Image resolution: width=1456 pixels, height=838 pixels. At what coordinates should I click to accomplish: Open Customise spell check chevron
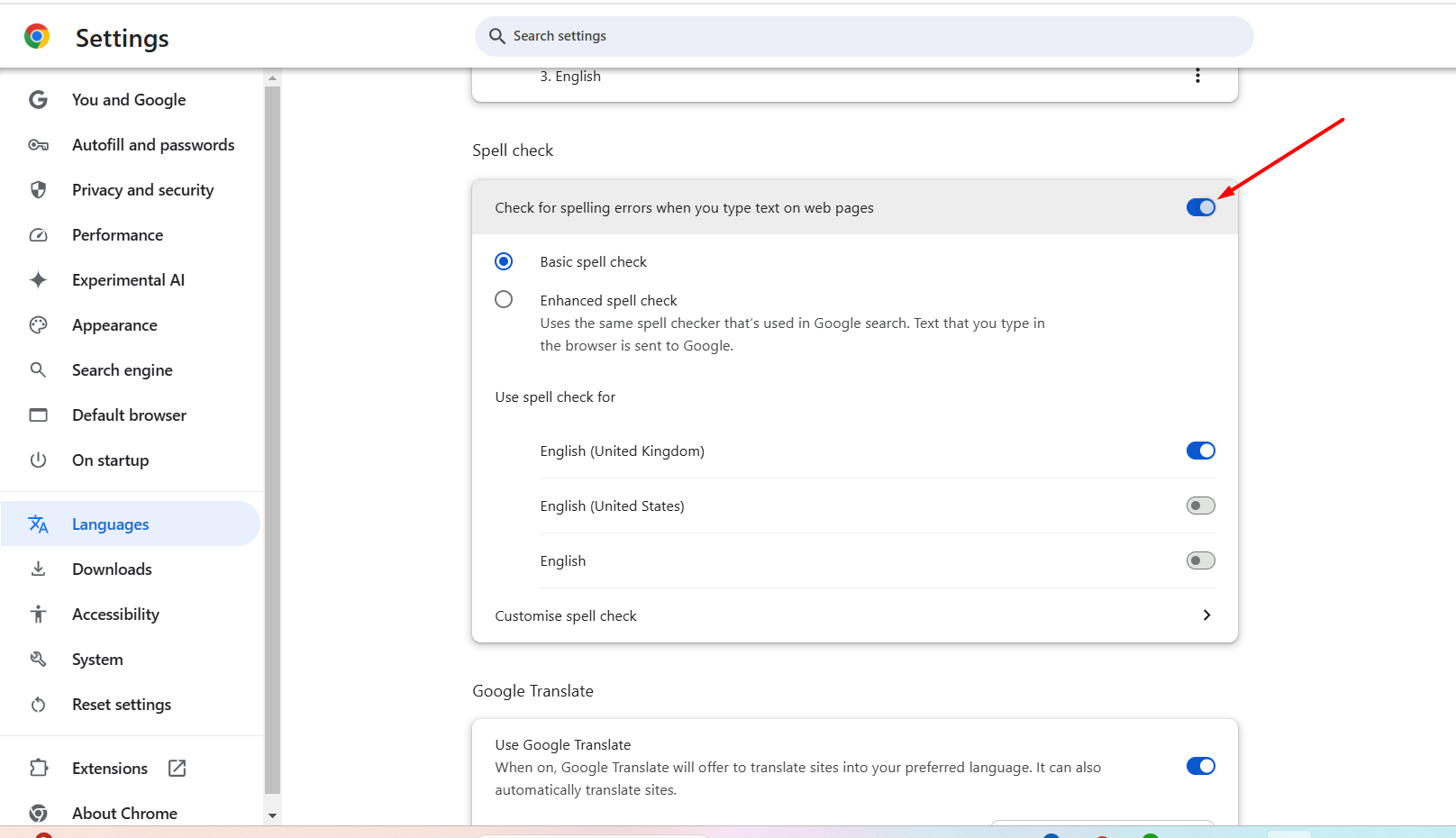tap(1206, 615)
